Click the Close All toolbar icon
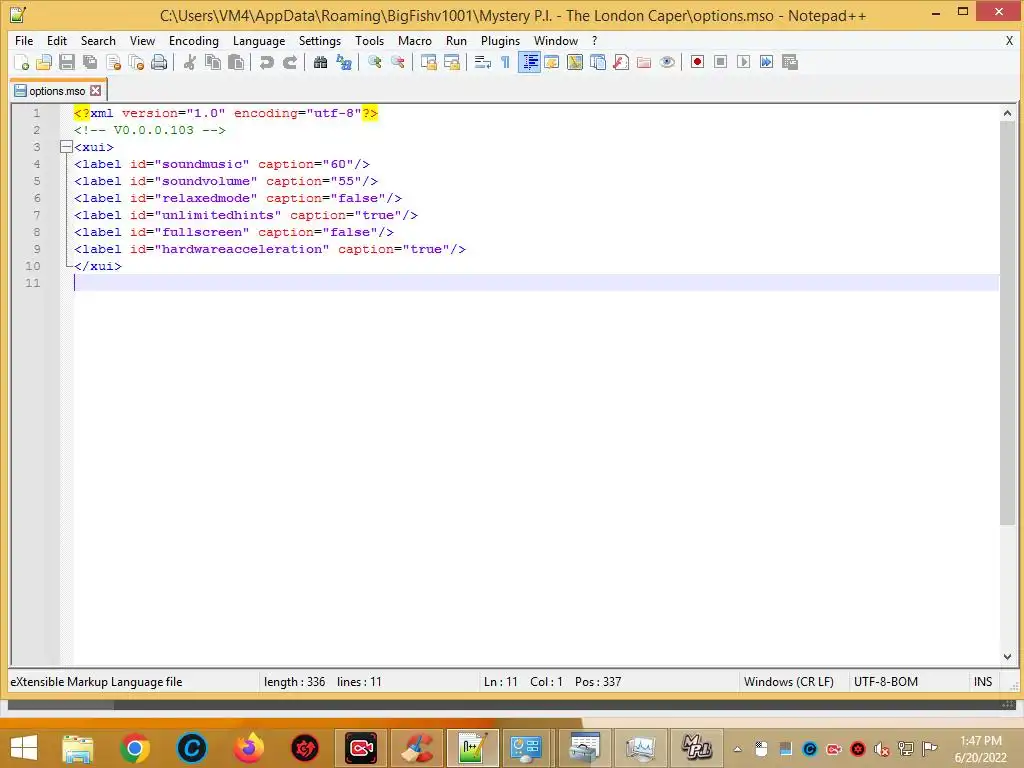The image size is (1024, 768). [136, 62]
